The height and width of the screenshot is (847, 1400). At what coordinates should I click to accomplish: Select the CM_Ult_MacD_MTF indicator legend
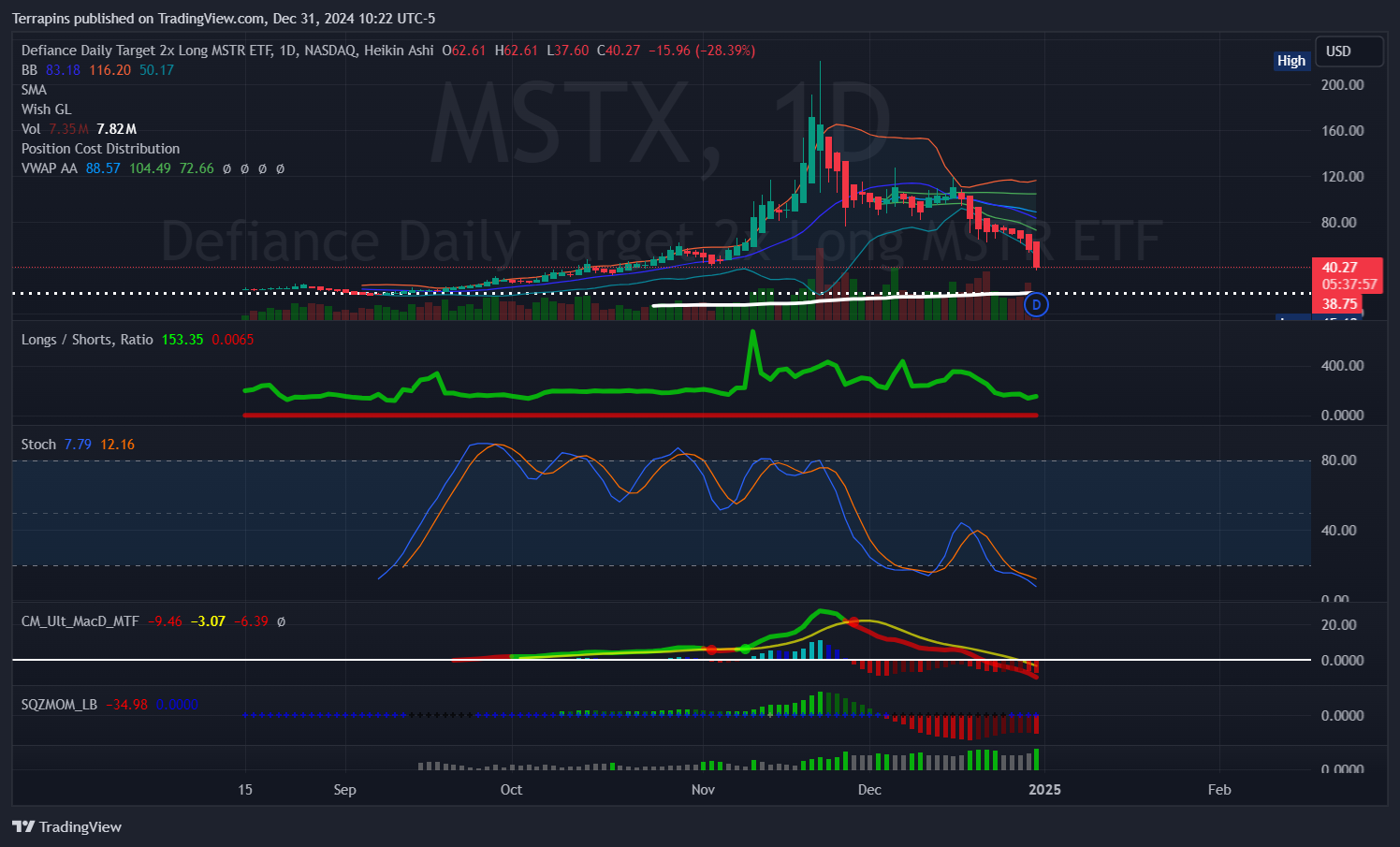tap(80, 621)
